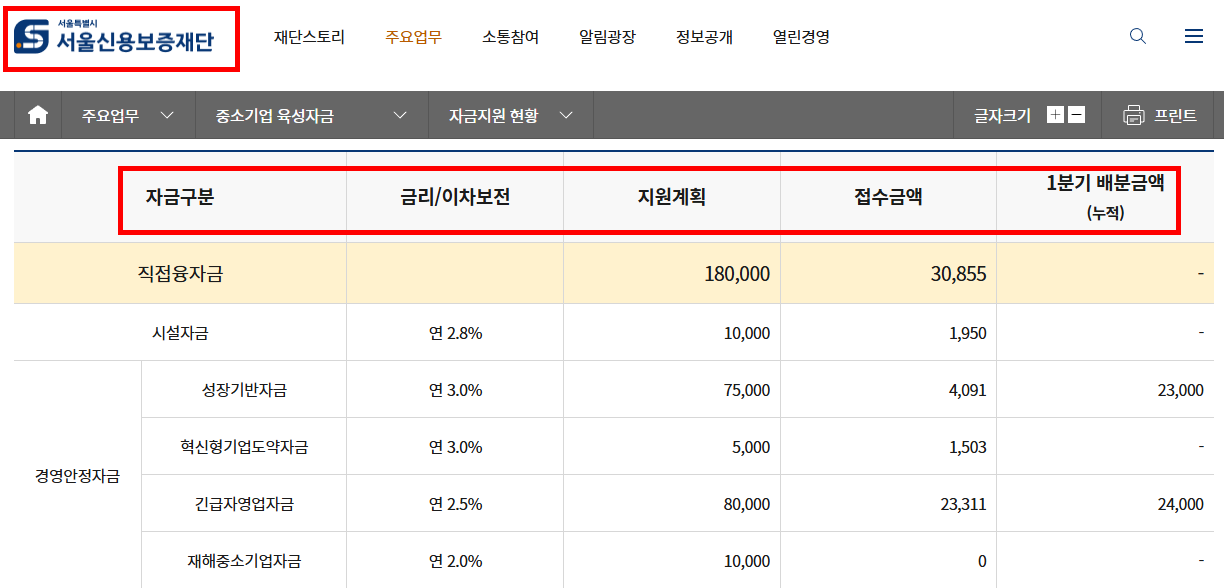Open the 열린경영 section
Screen dimensions: 1224x588
pos(800,36)
